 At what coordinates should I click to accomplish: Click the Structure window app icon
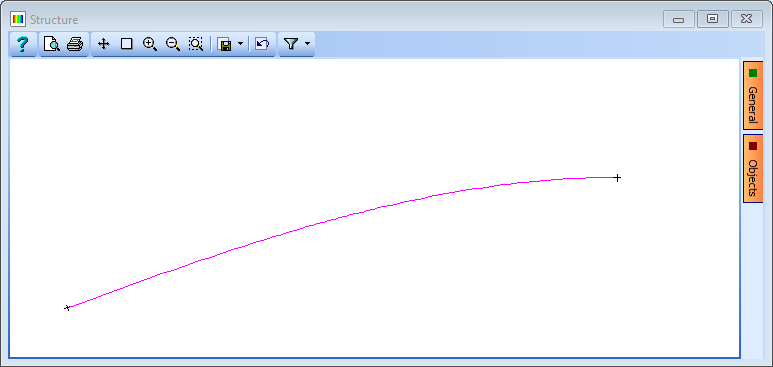click(18, 20)
